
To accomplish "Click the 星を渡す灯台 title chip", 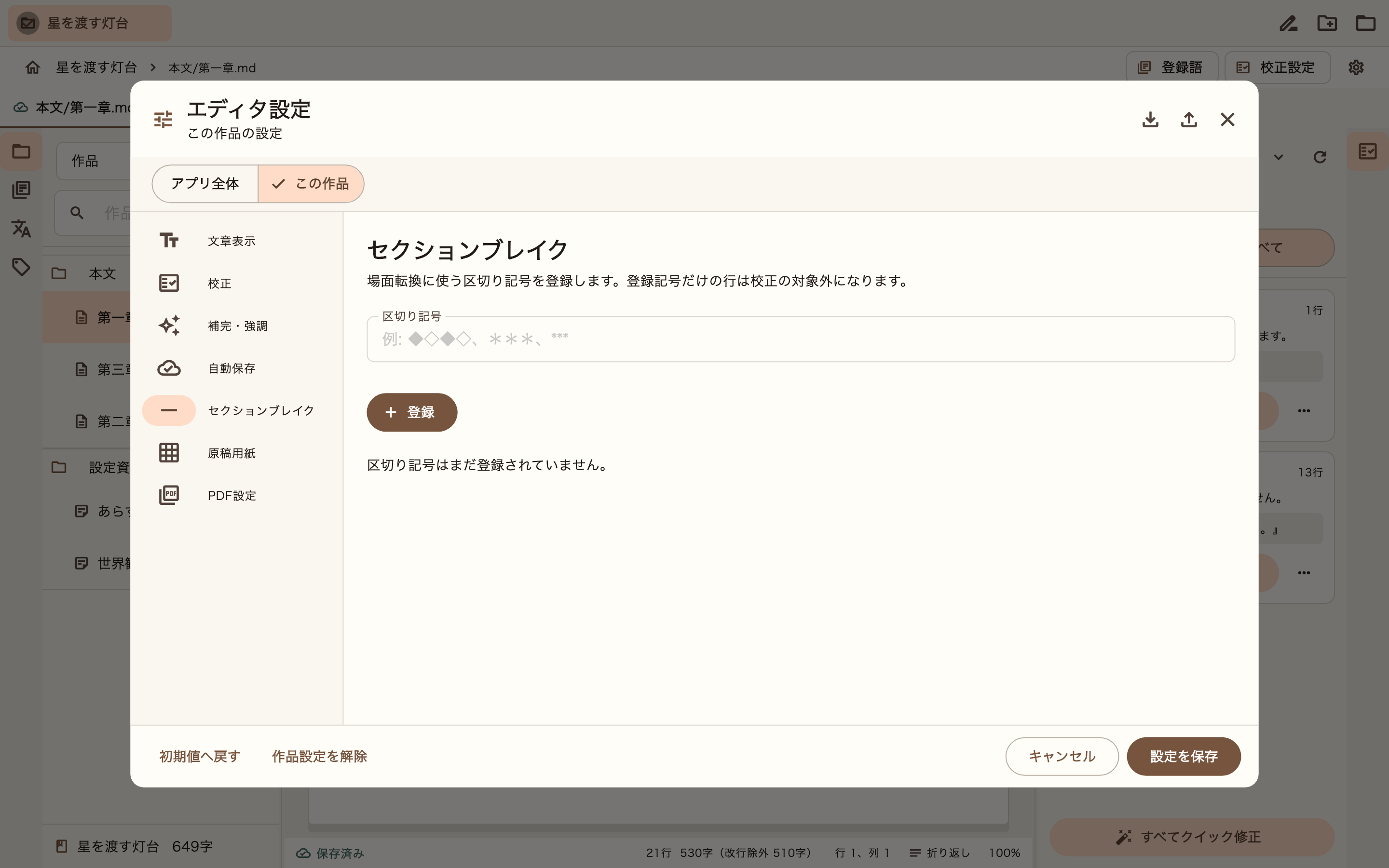I will pos(90,23).
